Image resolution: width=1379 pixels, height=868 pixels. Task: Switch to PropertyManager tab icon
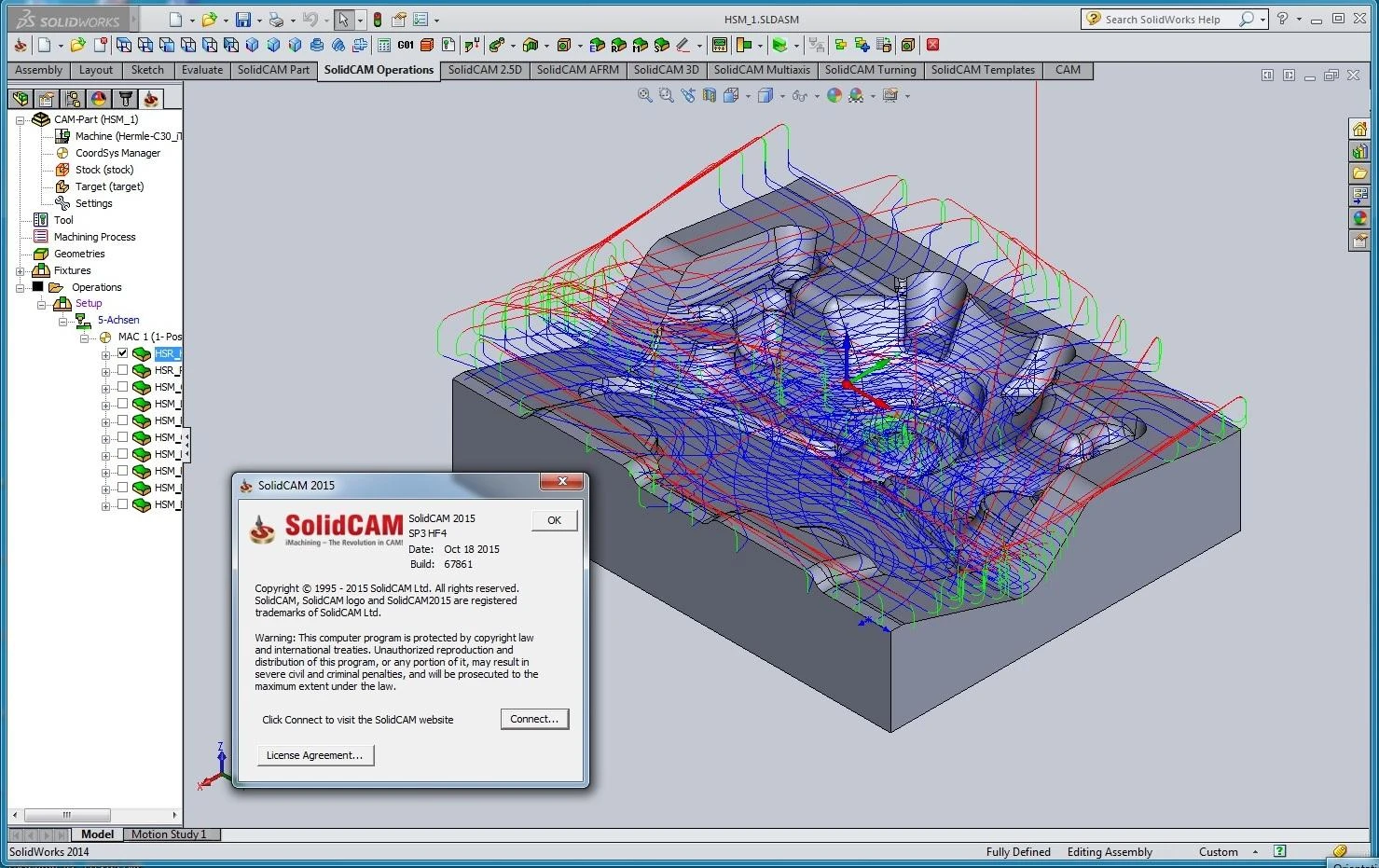click(47, 98)
